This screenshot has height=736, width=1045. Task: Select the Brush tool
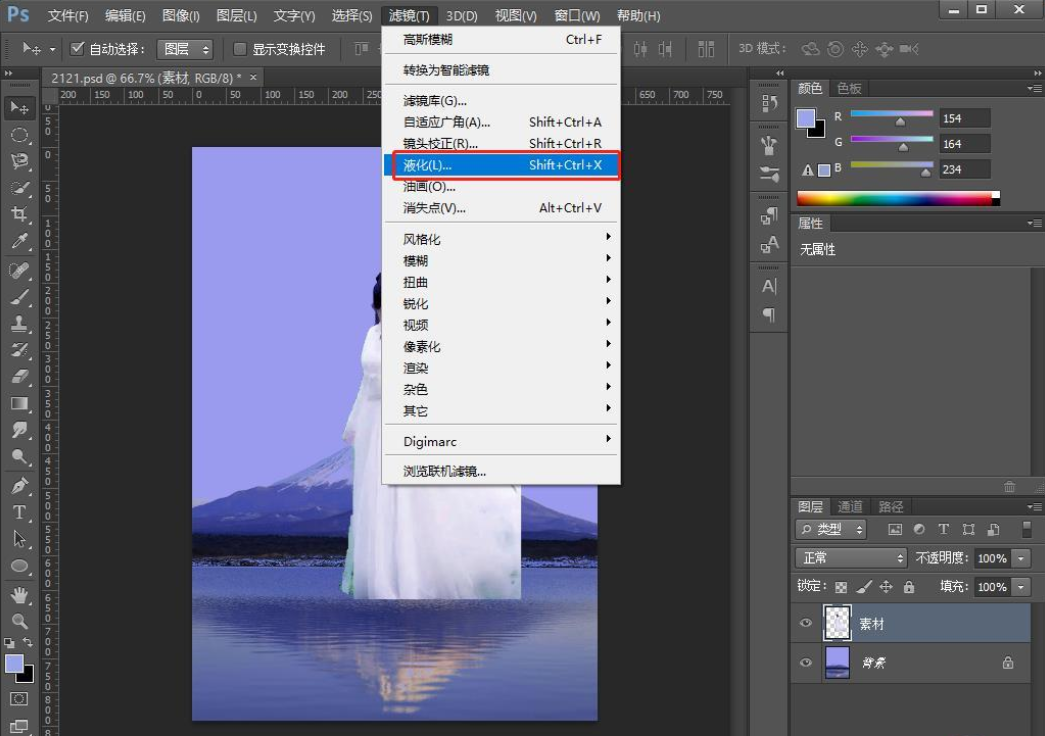(19, 297)
